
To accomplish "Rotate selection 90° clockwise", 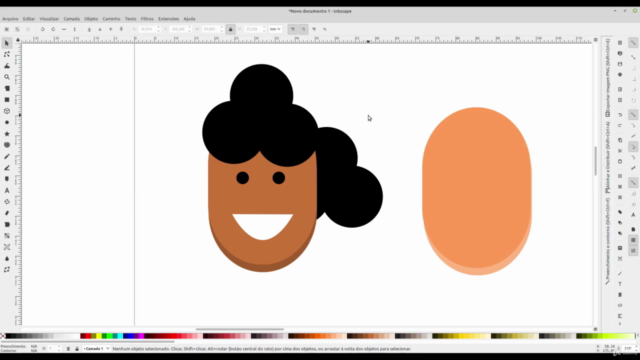I will (53, 29).
